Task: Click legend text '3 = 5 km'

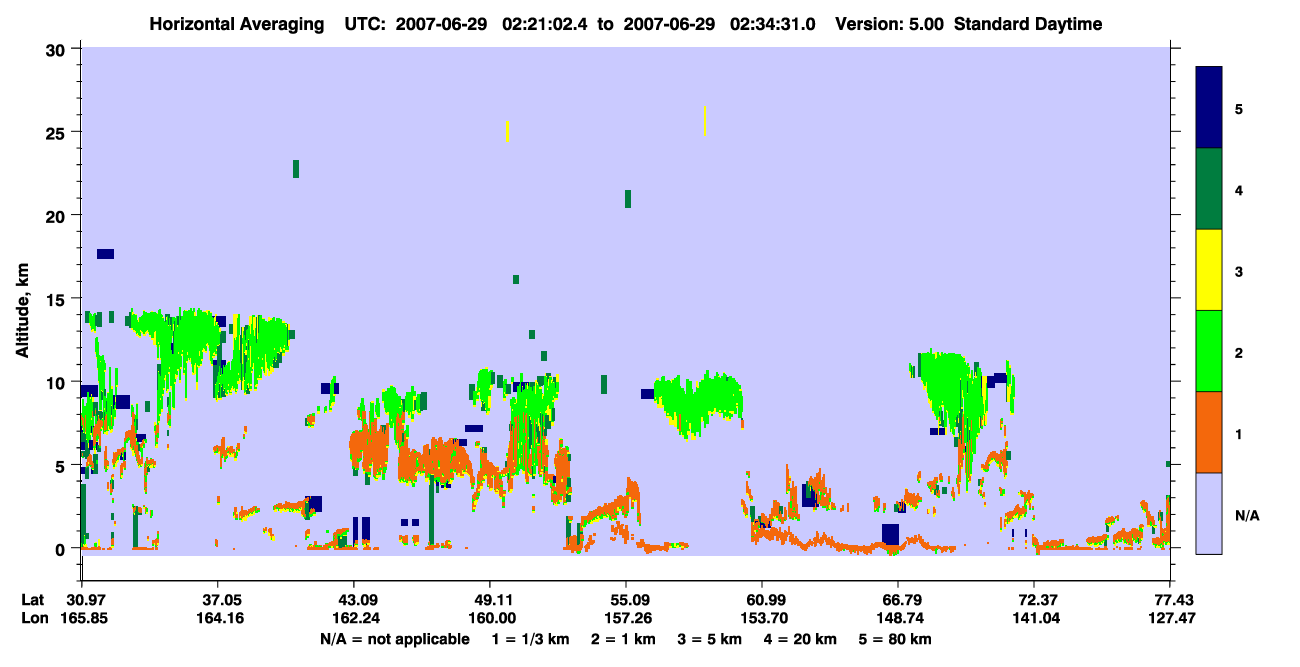Action: (709, 639)
